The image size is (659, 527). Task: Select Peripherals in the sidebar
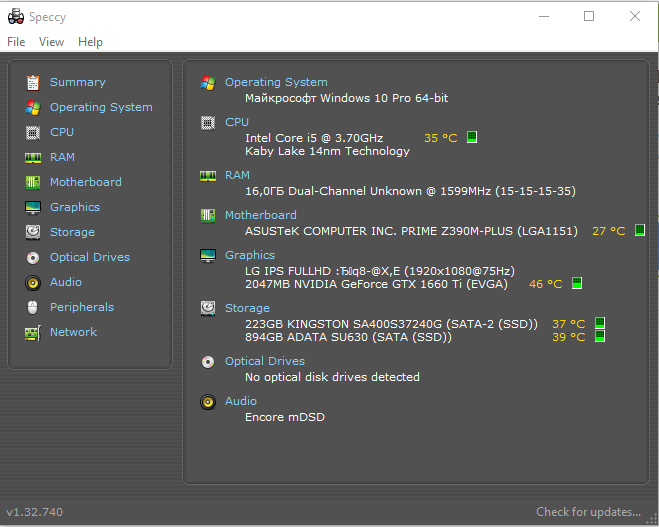(82, 307)
